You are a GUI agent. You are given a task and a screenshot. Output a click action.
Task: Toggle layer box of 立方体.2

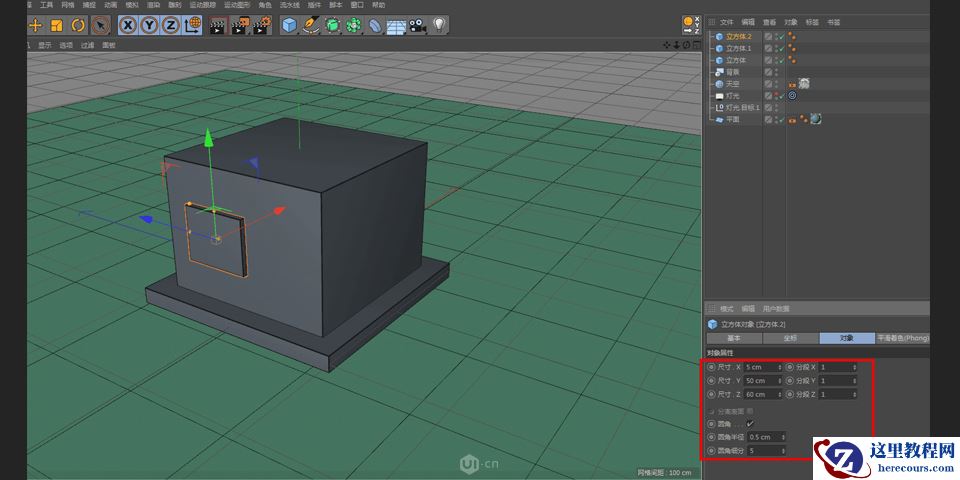click(x=768, y=37)
